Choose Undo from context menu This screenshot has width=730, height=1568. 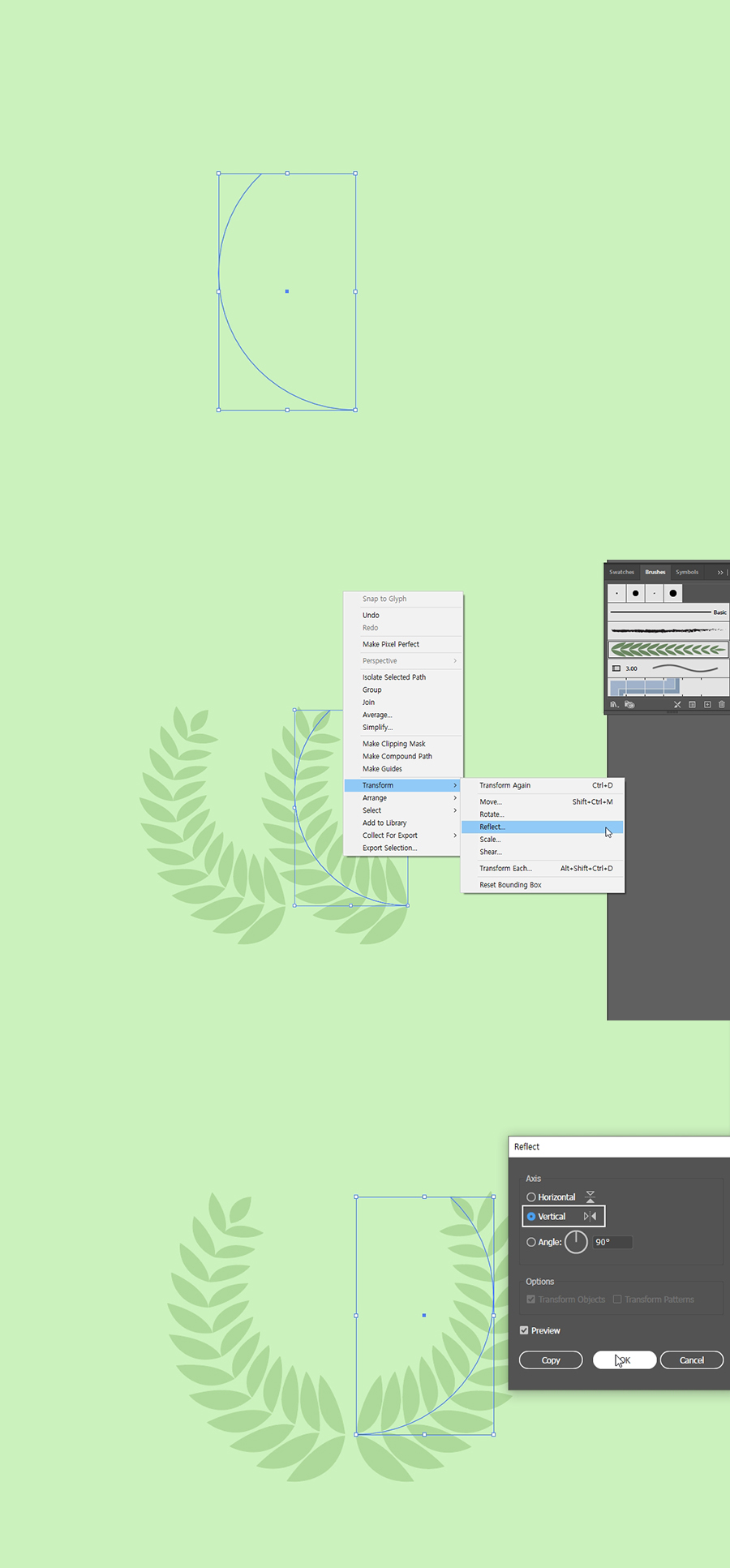pos(402,615)
